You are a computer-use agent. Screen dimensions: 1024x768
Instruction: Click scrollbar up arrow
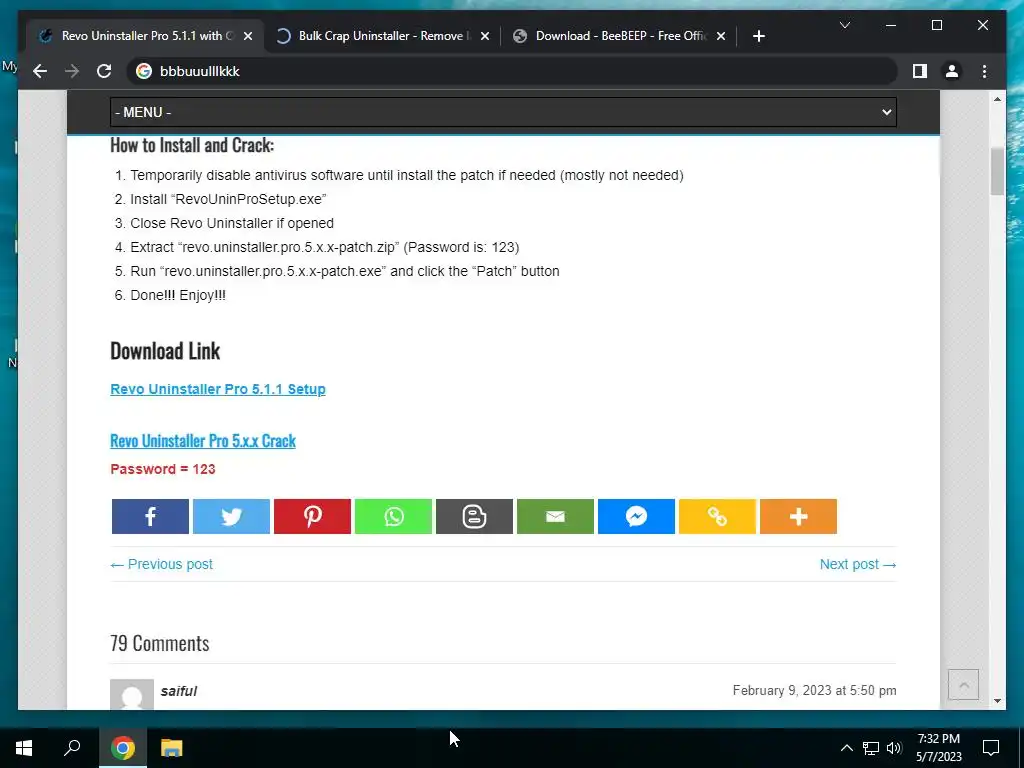point(997,99)
